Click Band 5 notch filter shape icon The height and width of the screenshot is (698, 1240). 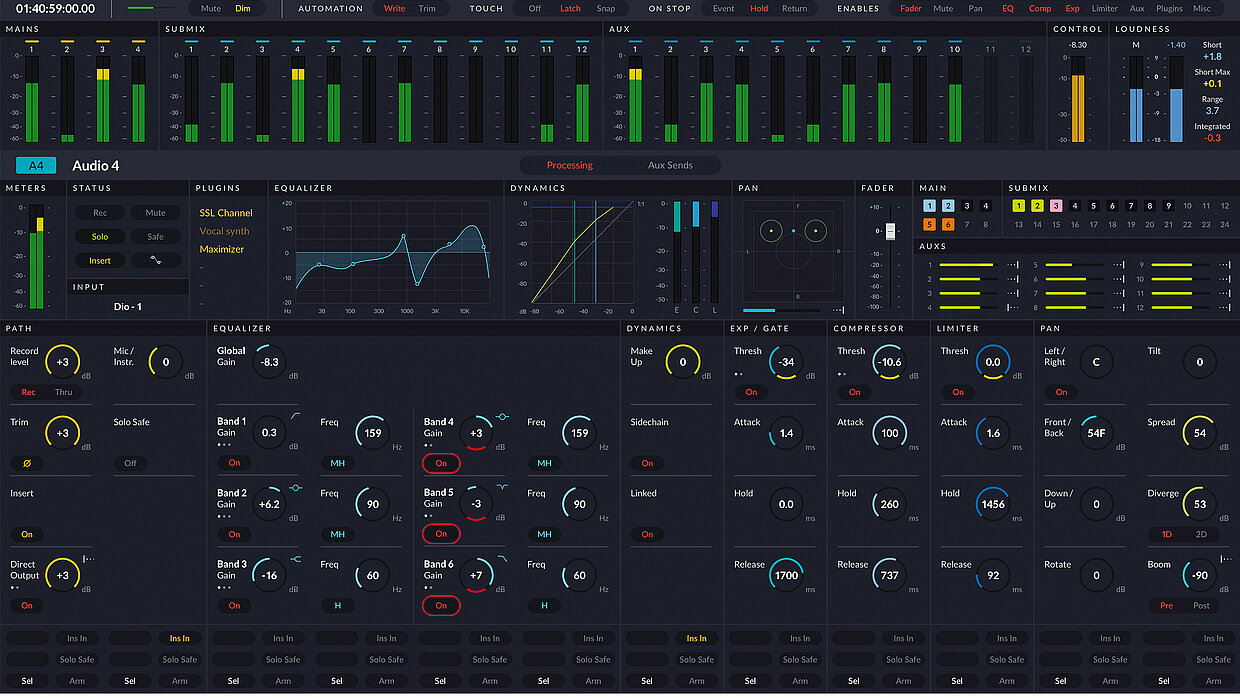502,487
